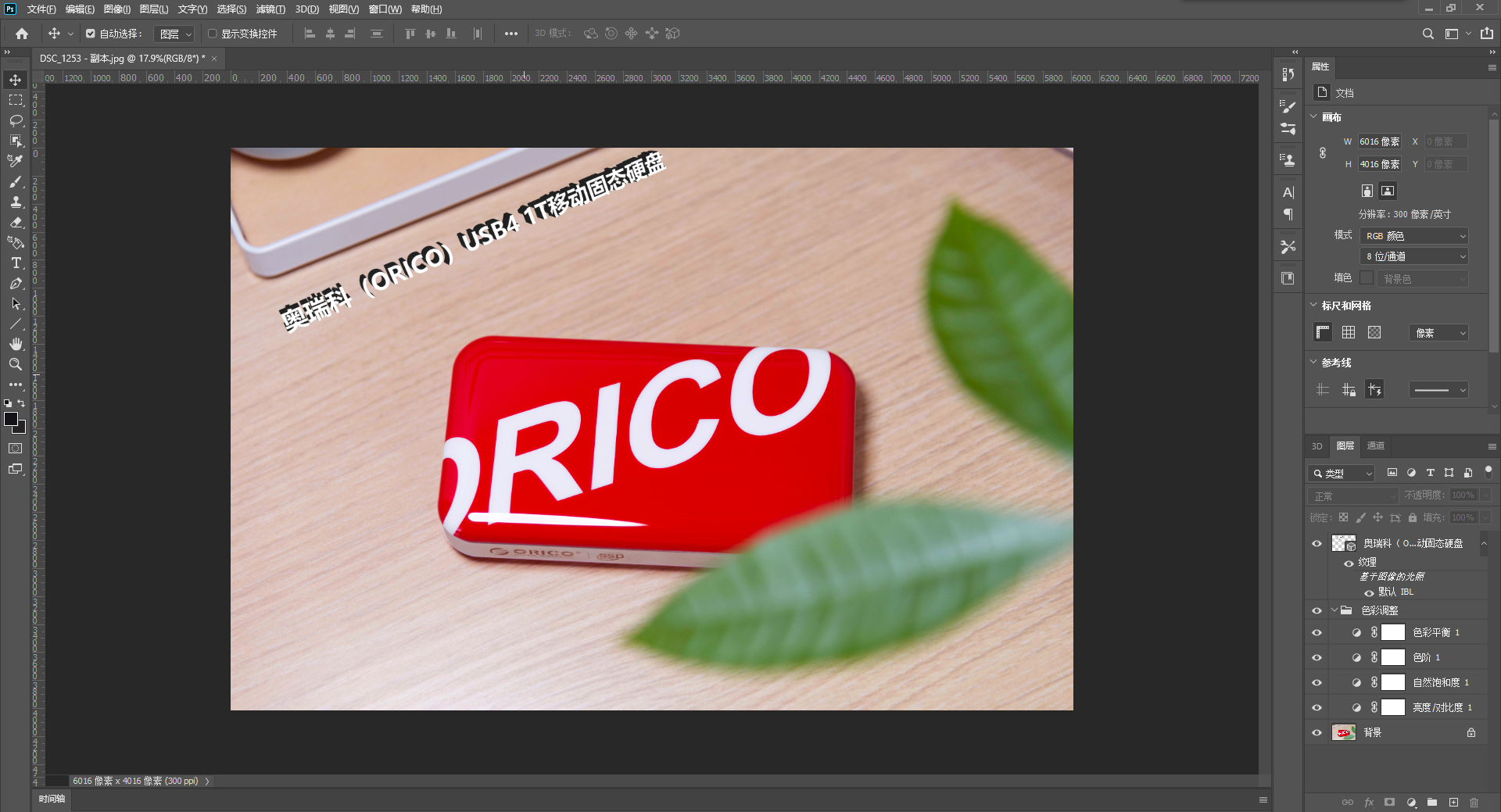Select the 背景 layer thumbnail
This screenshot has width=1501, height=812.
1344,732
